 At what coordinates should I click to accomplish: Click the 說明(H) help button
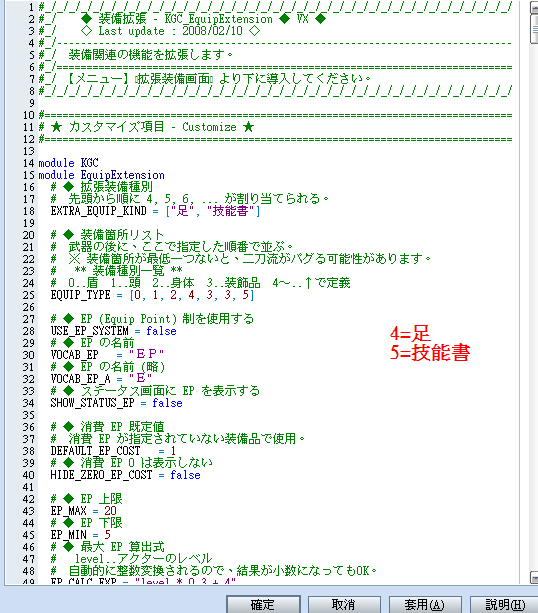pyautogui.click(x=504, y=604)
